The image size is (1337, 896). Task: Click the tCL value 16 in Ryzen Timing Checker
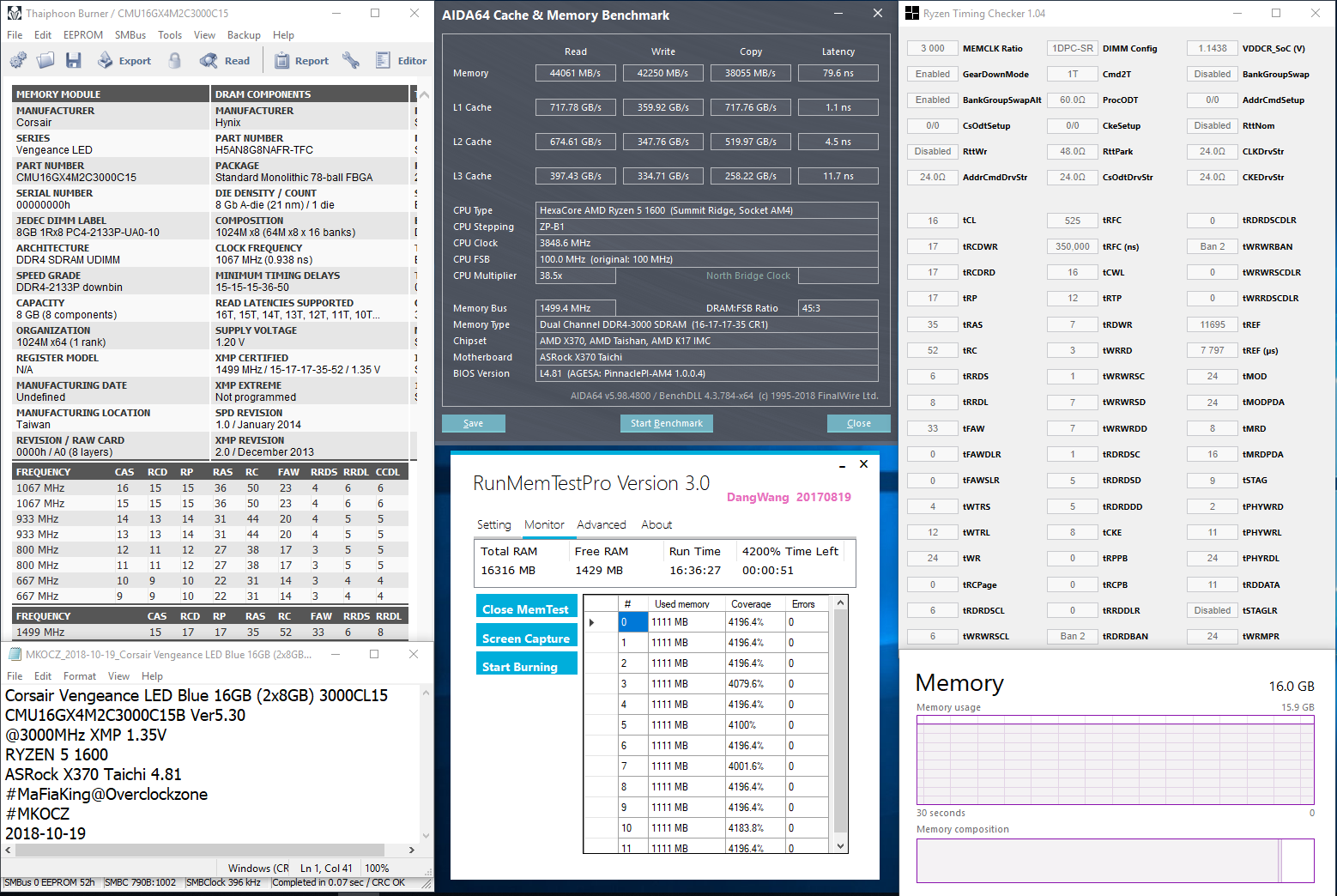coord(932,221)
